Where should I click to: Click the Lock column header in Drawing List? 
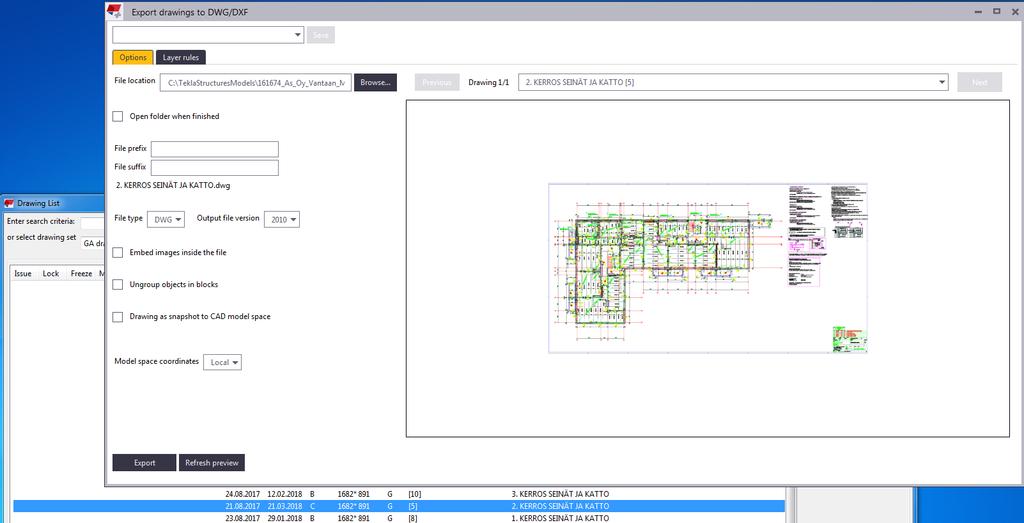point(51,274)
